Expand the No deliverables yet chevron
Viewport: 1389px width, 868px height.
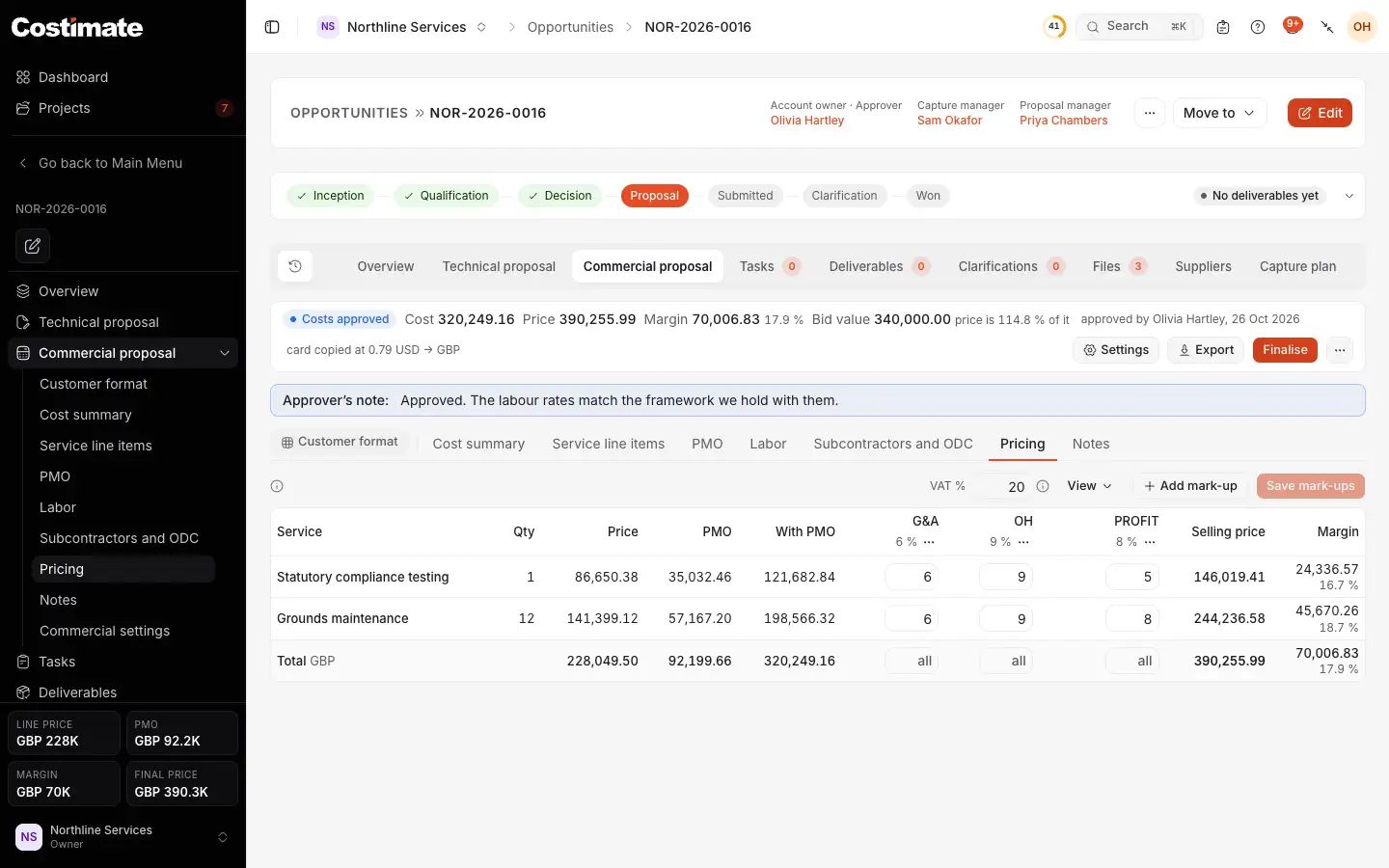(x=1349, y=196)
